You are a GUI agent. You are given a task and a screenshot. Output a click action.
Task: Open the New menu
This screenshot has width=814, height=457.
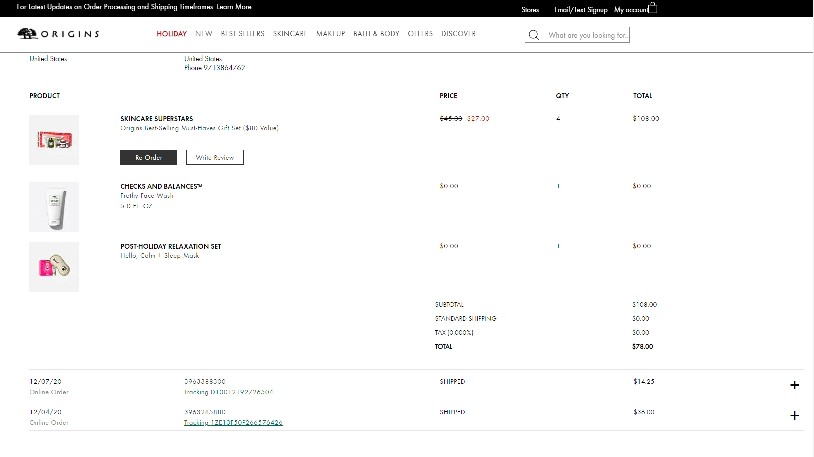coord(204,34)
